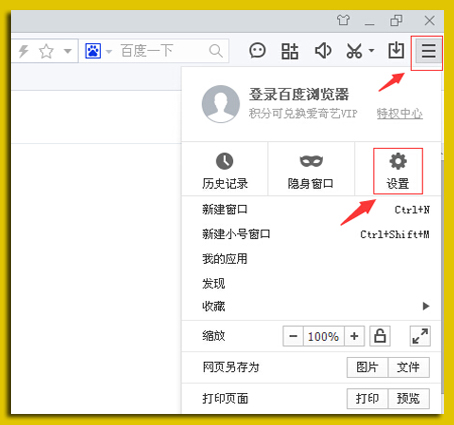Image resolution: width=454 pixels, height=425 pixels.
Task: Click the download manager toolbar icon
Action: pyautogui.click(x=396, y=51)
